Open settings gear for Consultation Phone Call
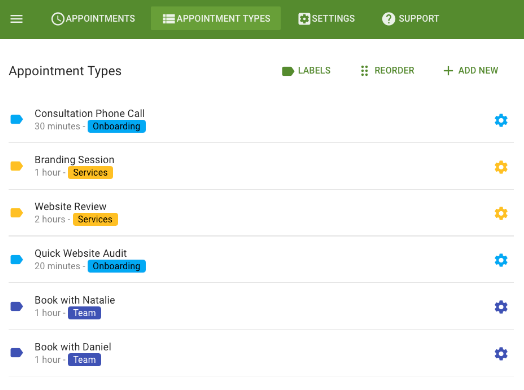This screenshot has width=524, height=390. click(501, 120)
